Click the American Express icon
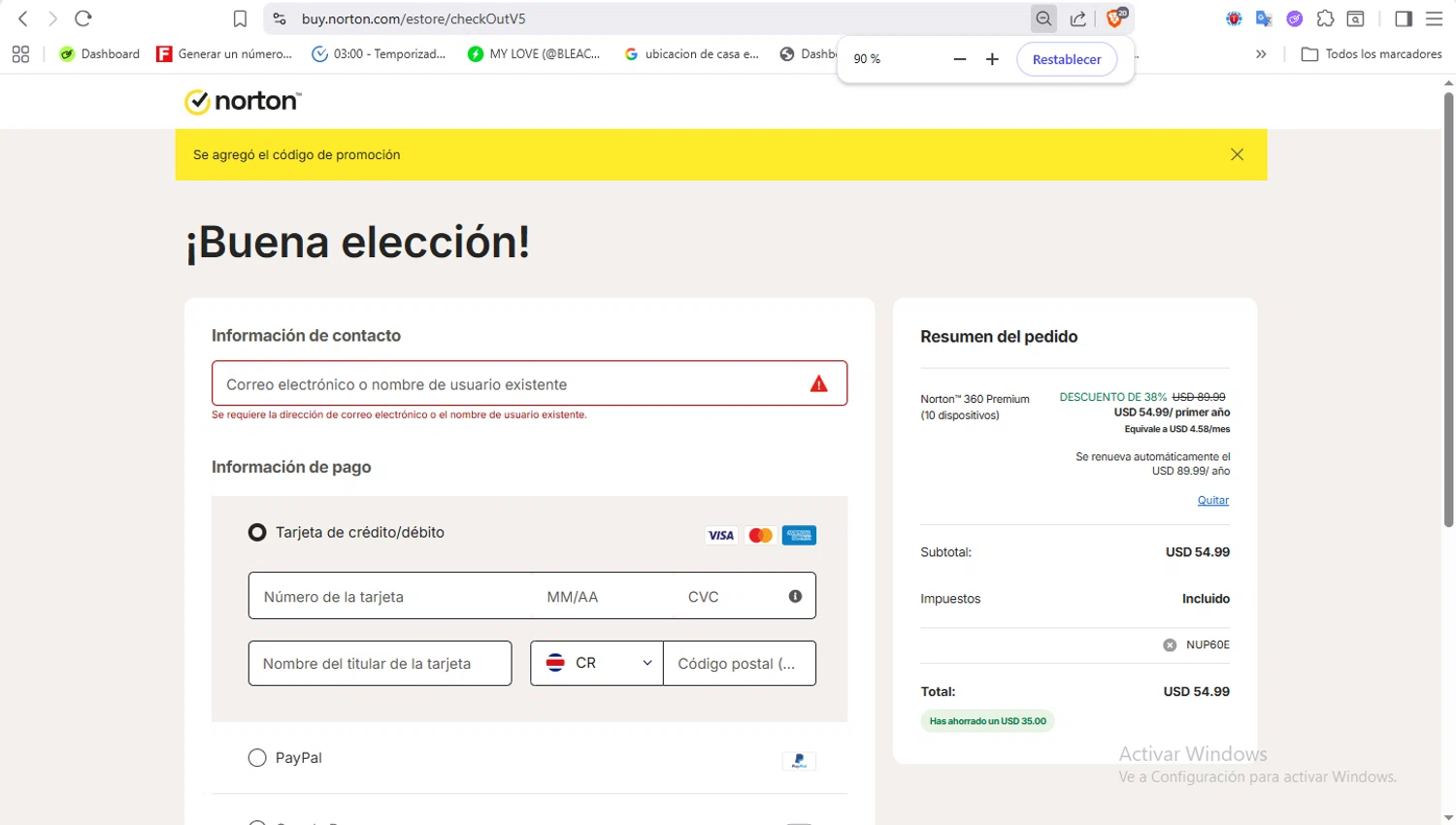This screenshot has width=1456, height=825. pyautogui.click(x=799, y=535)
